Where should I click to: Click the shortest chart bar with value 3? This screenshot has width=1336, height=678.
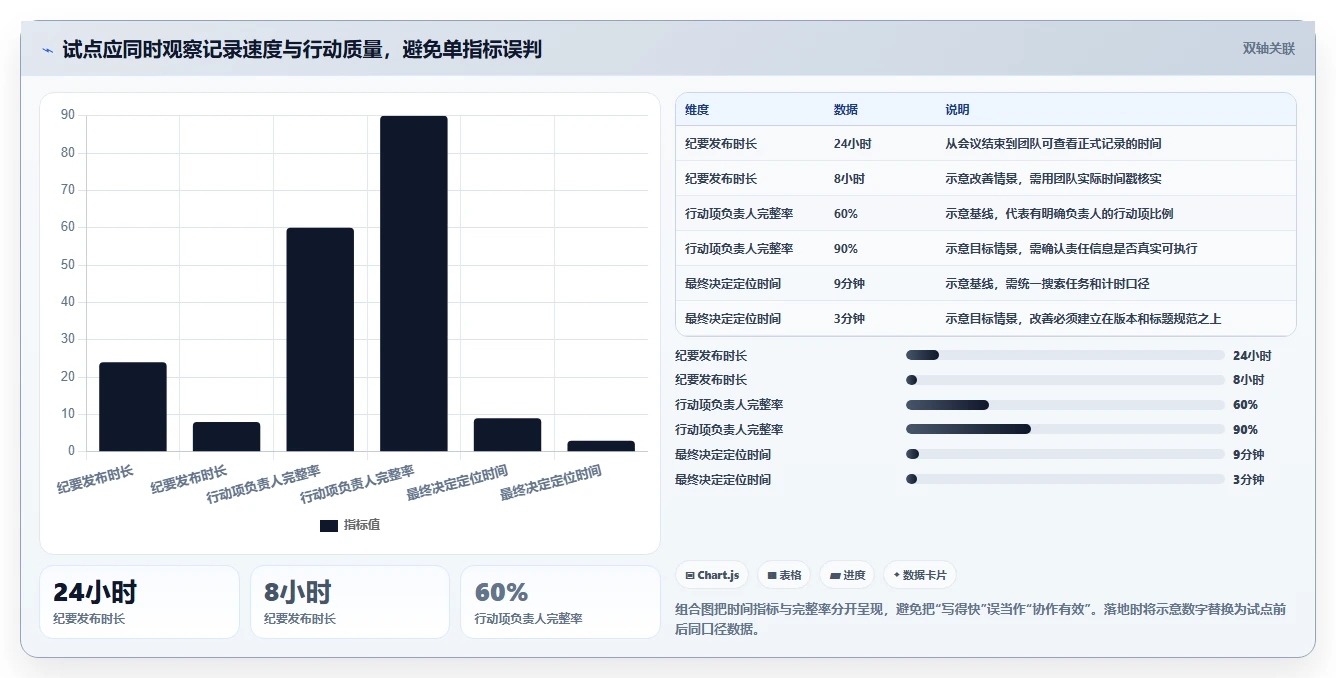click(x=601, y=446)
